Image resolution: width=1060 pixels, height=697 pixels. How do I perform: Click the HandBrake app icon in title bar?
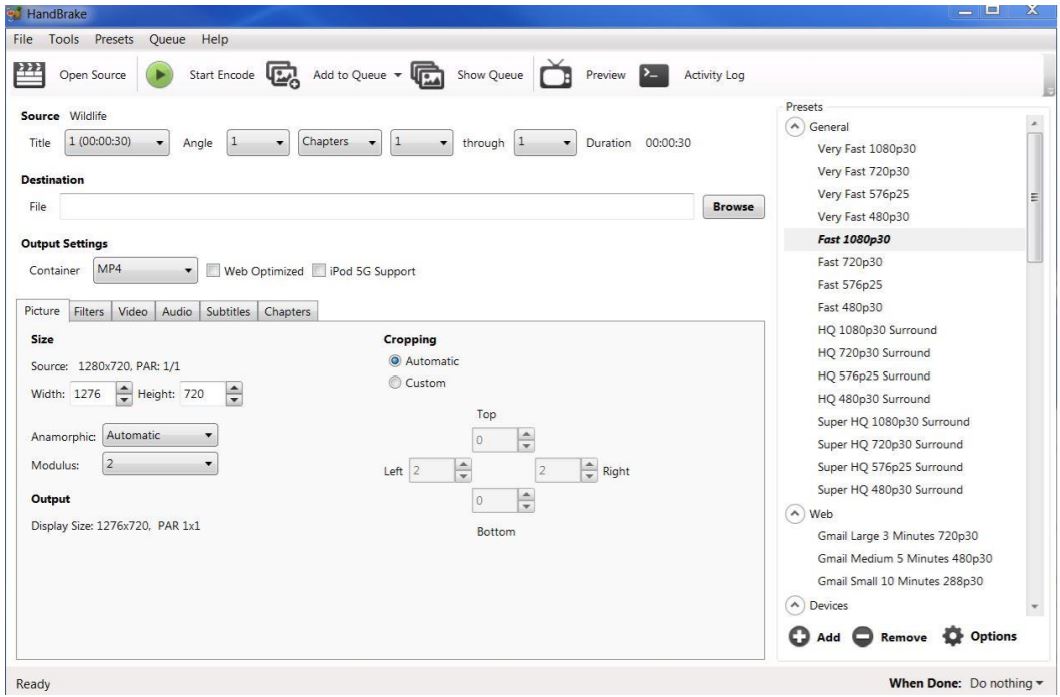15,14
